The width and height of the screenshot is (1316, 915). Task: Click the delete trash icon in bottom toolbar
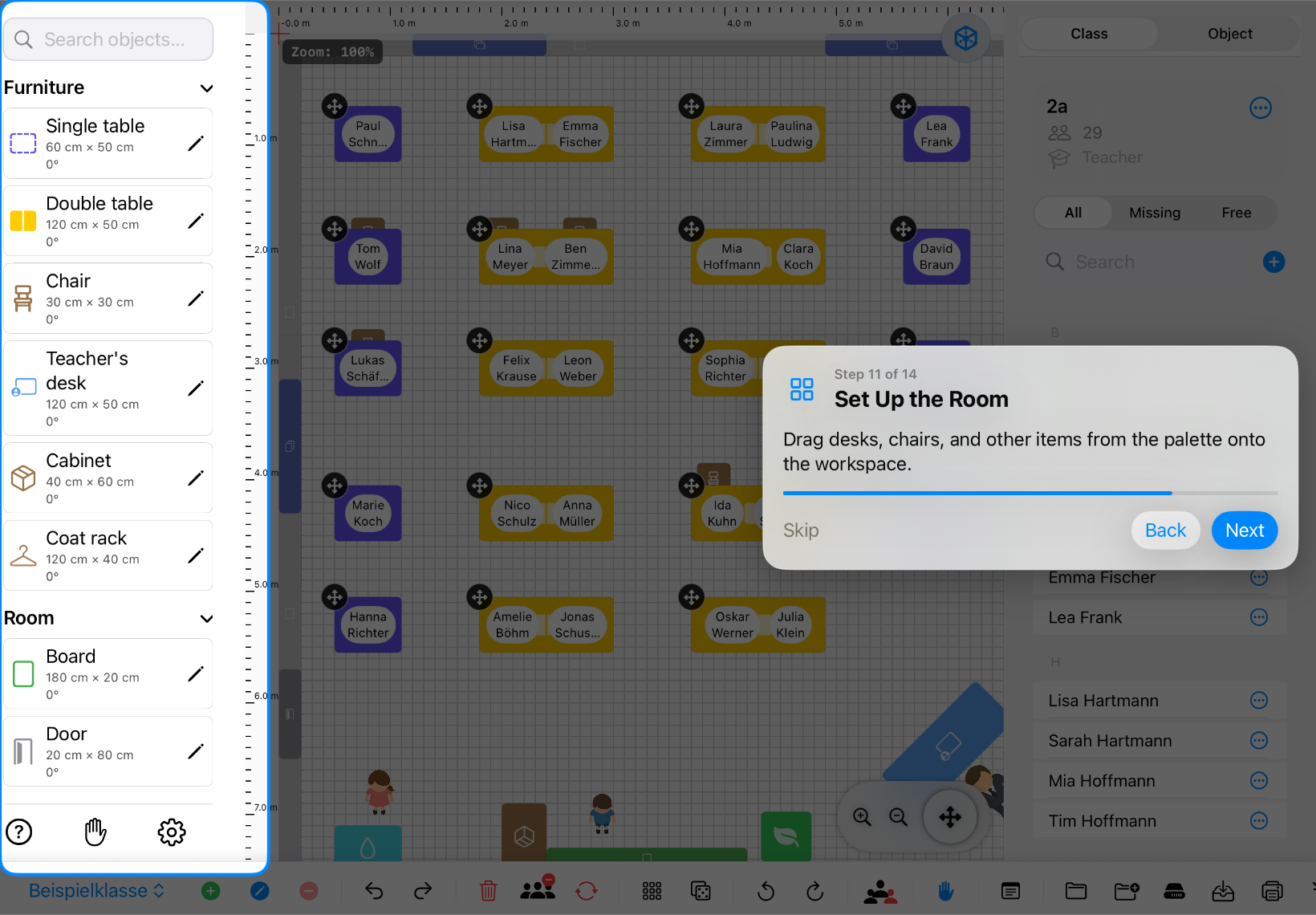click(x=488, y=891)
